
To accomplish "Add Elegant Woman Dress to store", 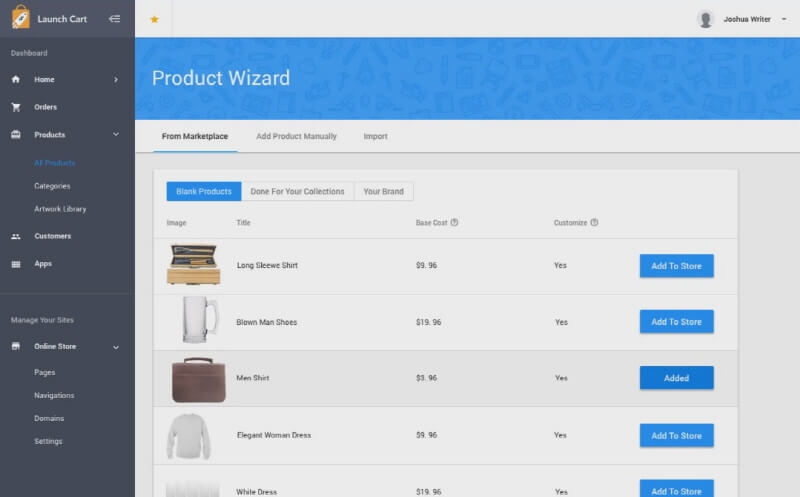I will [677, 435].
